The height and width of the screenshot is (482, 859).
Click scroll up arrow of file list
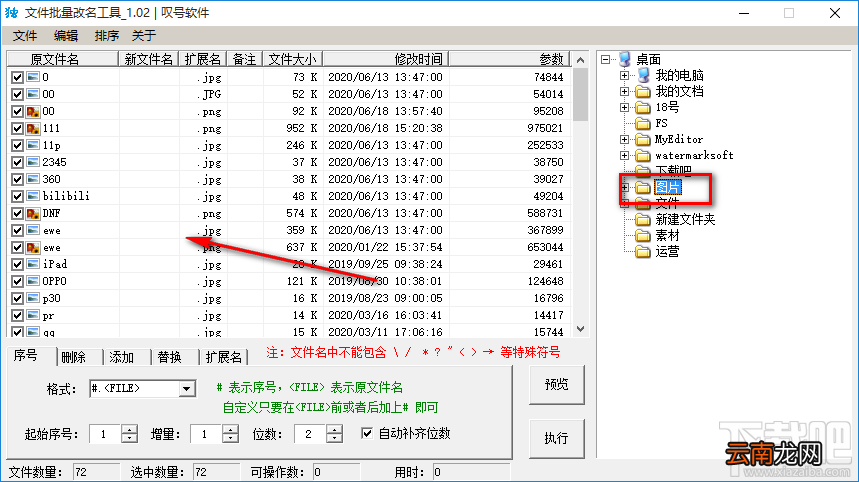(581, 59)
